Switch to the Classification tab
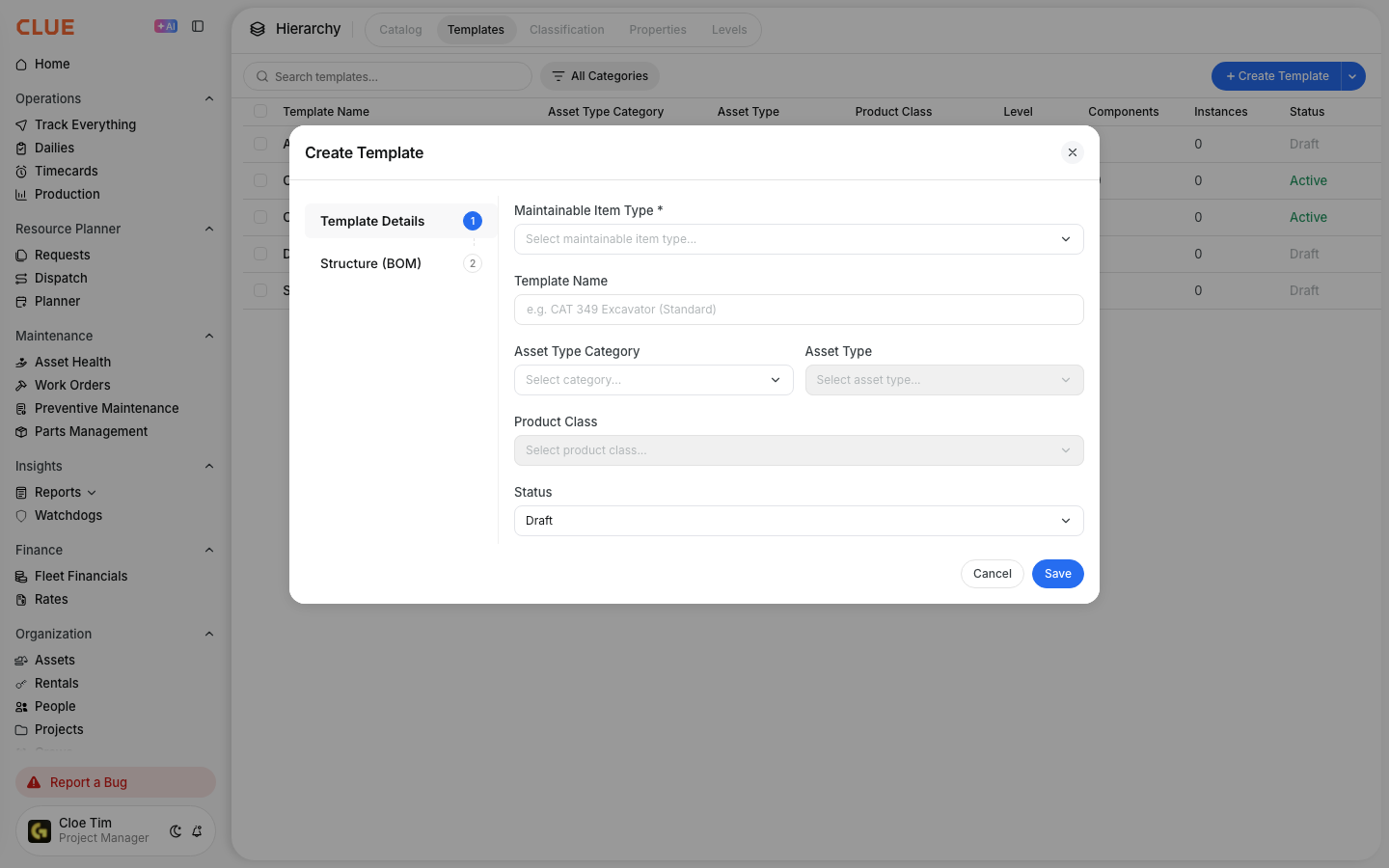 tap(567, 30)
